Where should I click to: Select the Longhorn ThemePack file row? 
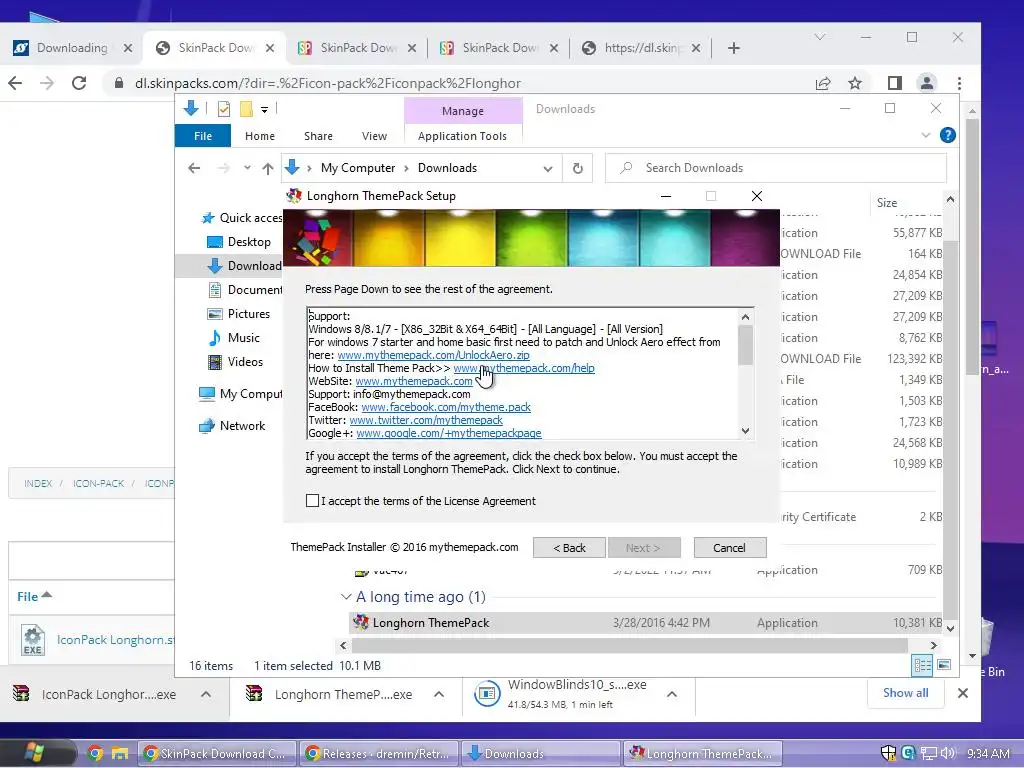(x=645, y=623)
